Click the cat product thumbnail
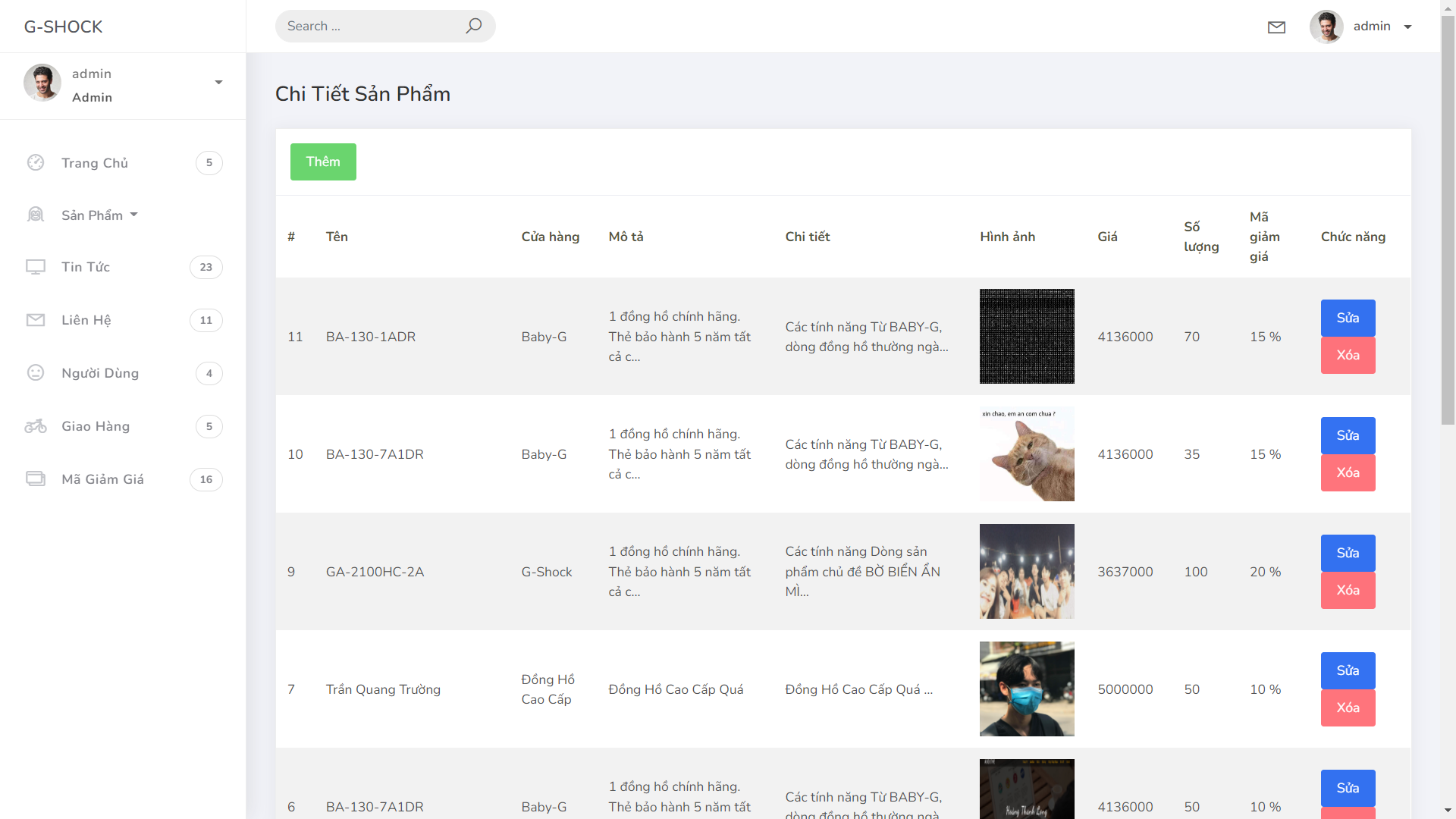Screen dimensions: 1456x819 (x=1027, y=453)
